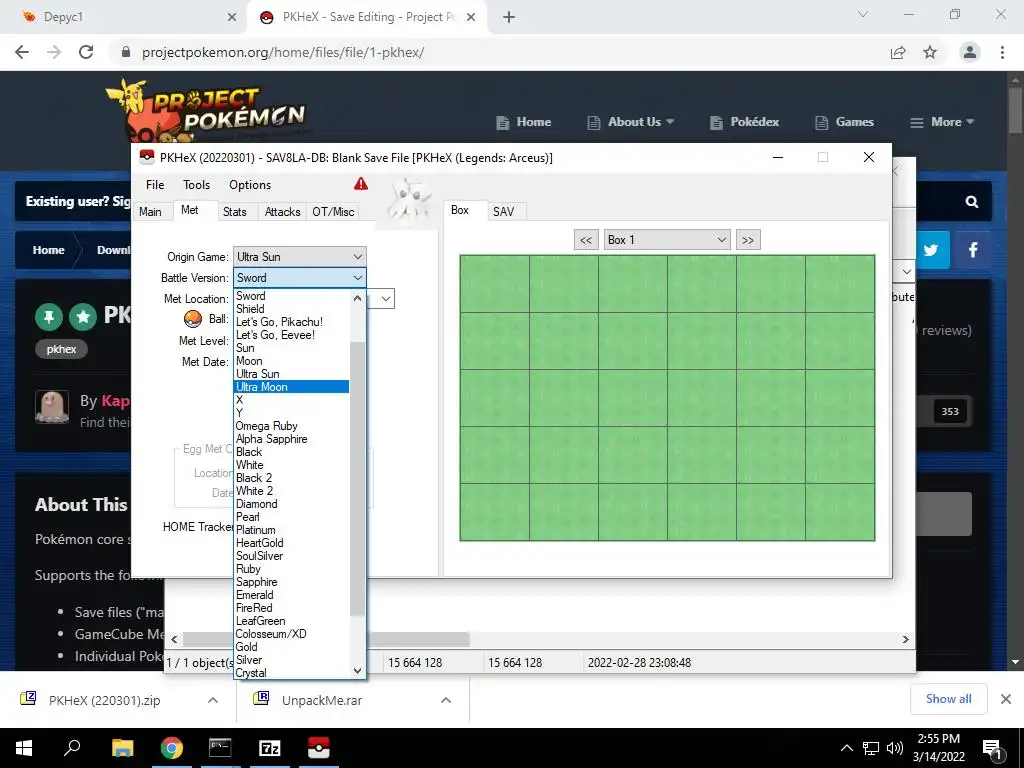Open Chrome from the taskbar
1024x768 pixels.
172,748
